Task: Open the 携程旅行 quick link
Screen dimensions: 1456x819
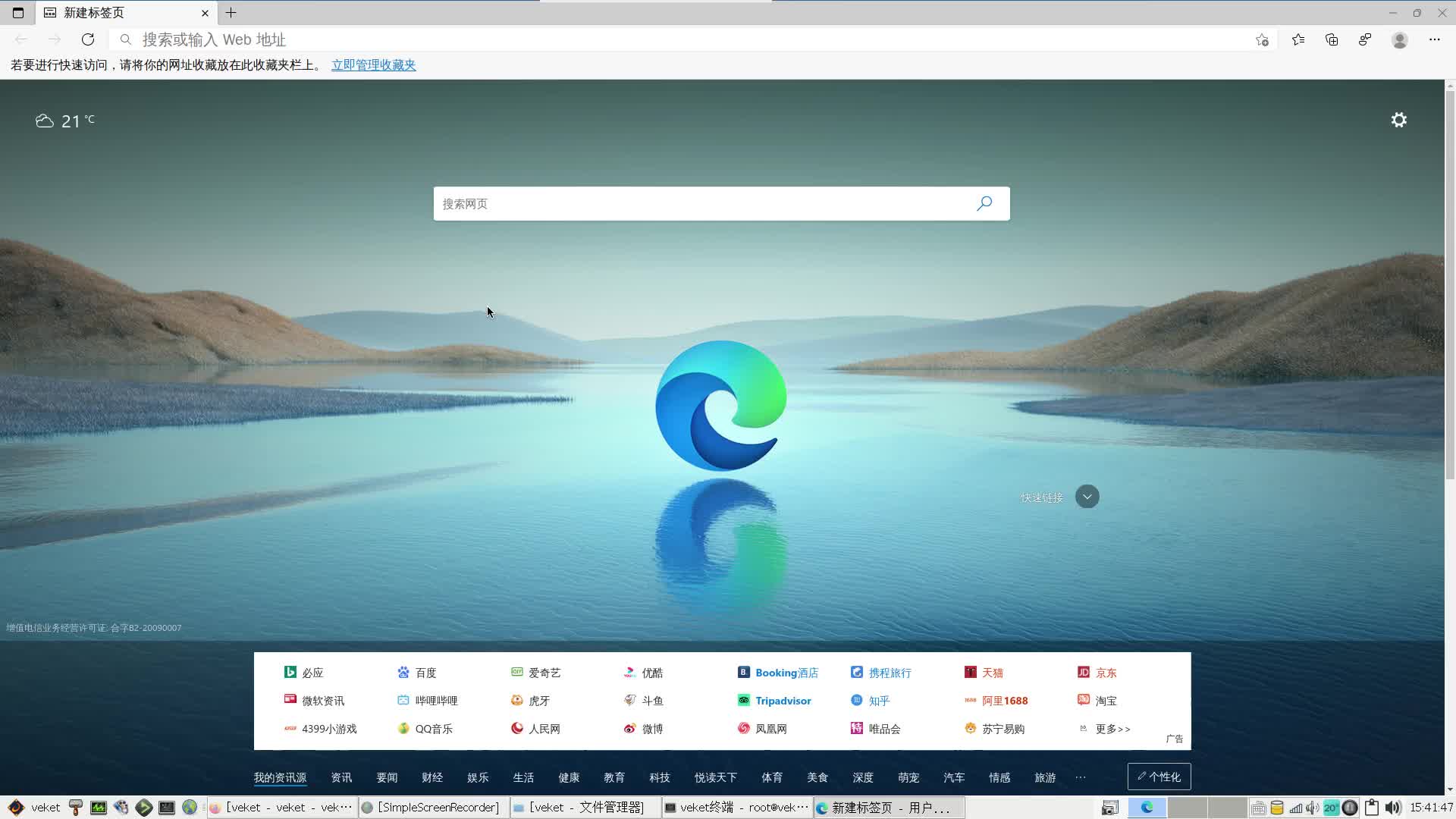Action: click(x=881, y=673)
